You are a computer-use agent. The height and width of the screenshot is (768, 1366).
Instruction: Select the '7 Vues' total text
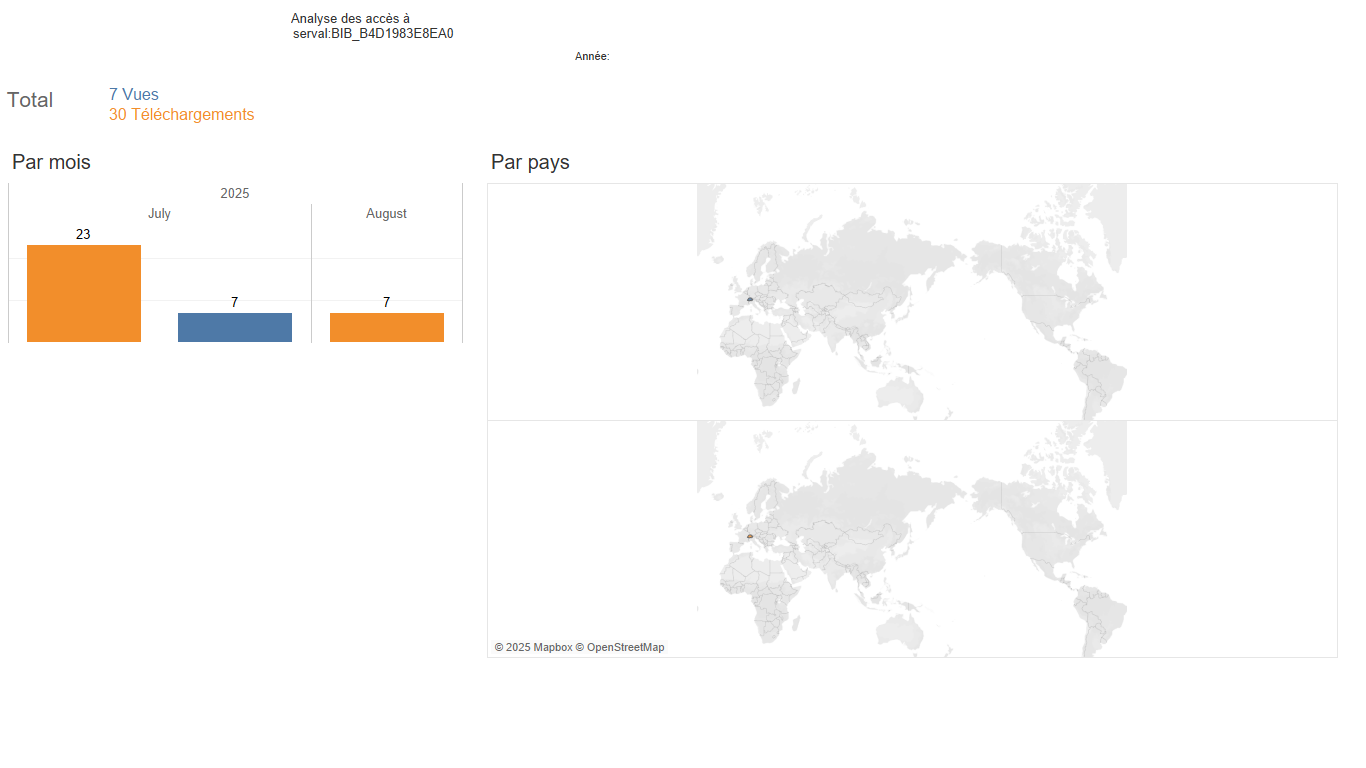coord(134,95)
